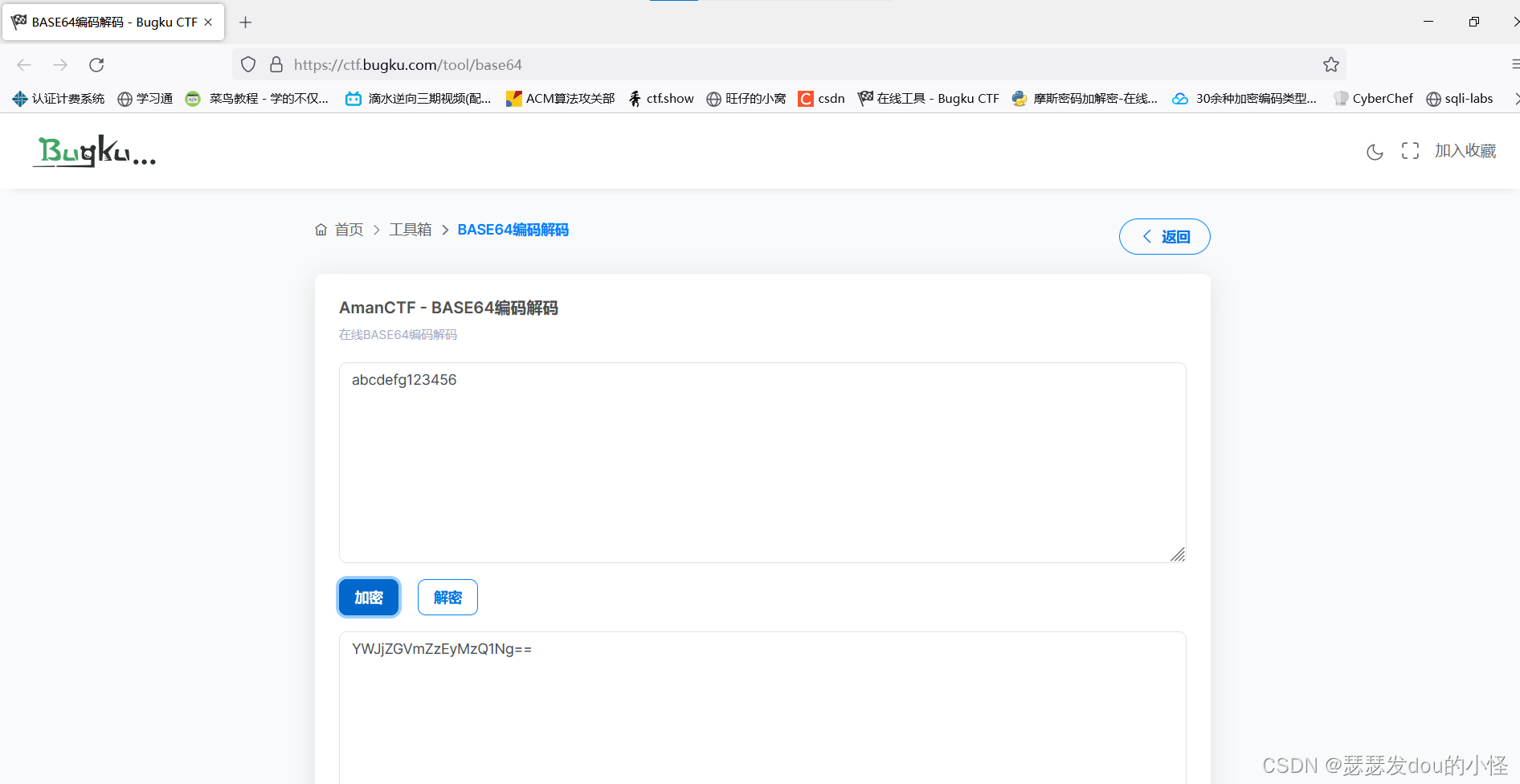
Task: Click the padlock site security icon
Action: coord(276,64)
